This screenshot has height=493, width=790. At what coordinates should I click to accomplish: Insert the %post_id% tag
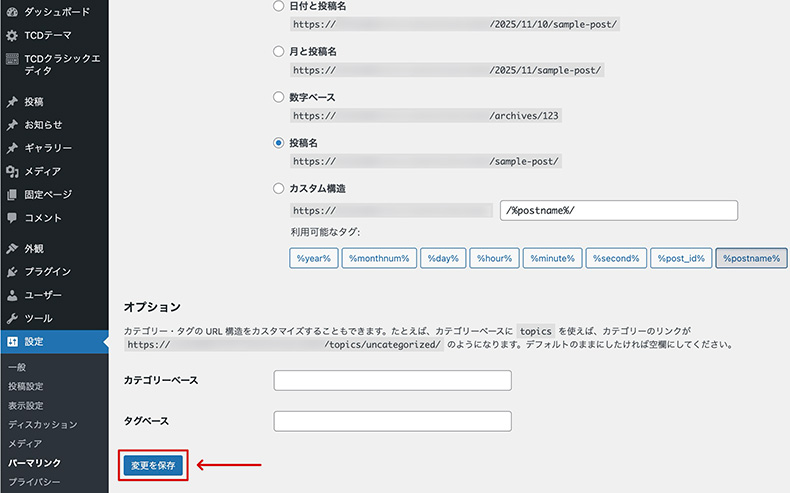681,258
